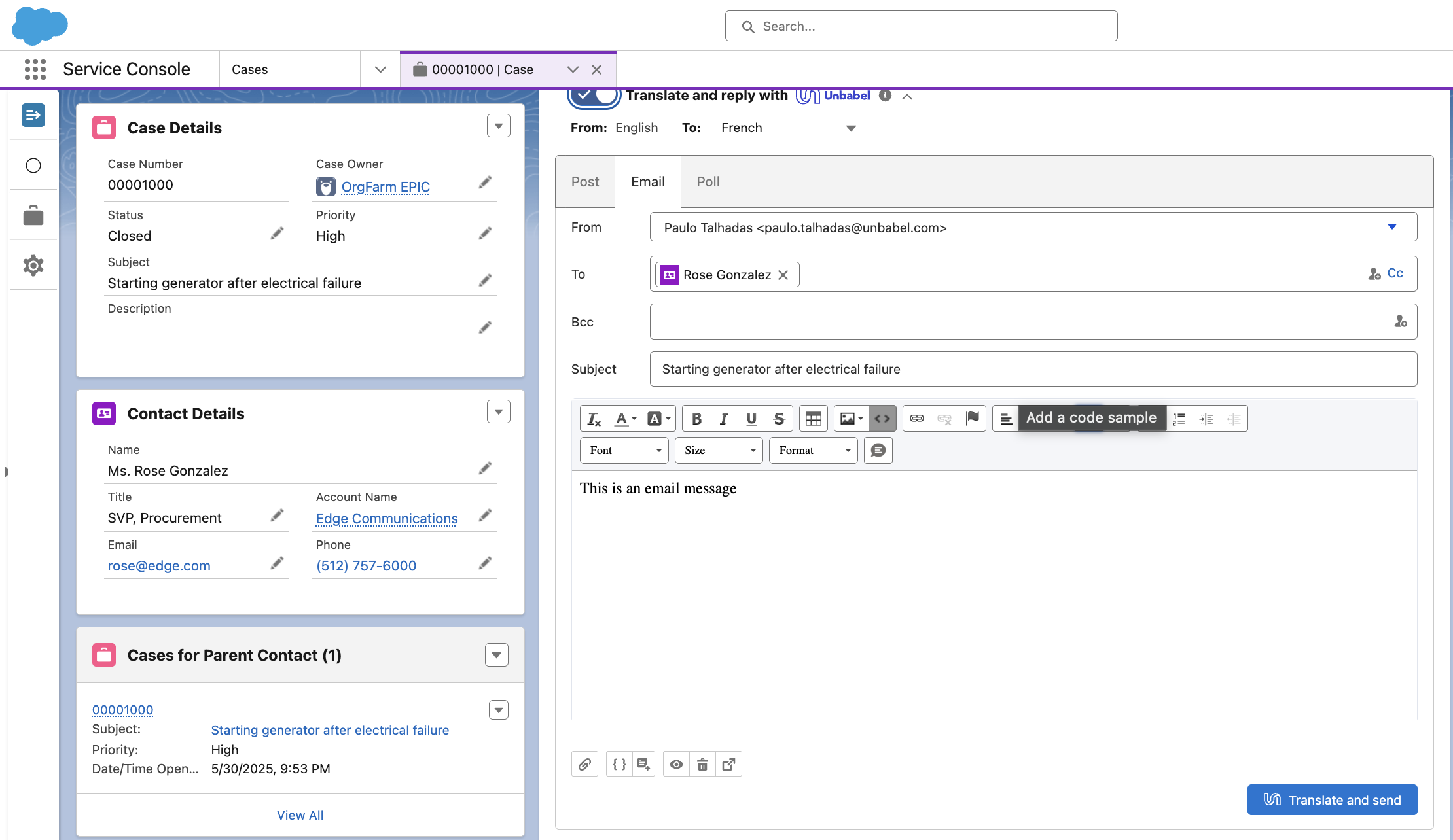Select the 00001000 | Case workspace tab

point(483,69)
